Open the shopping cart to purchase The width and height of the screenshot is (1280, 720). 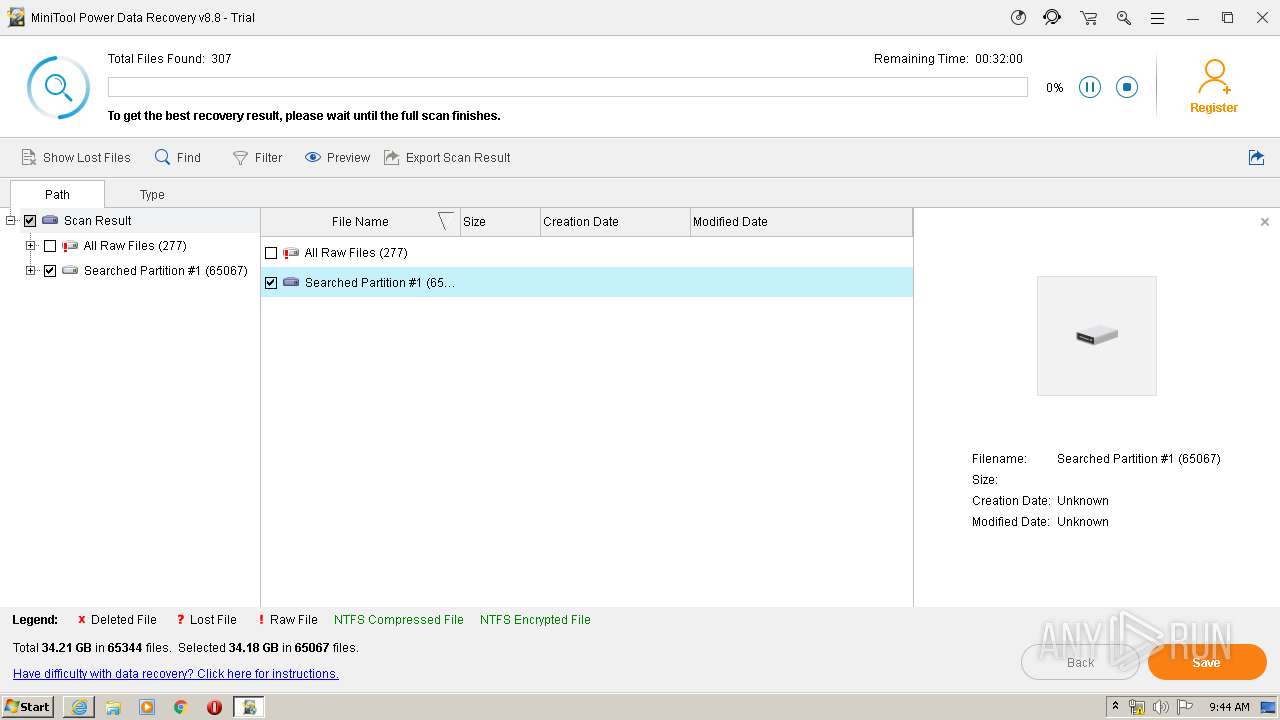1088,18
